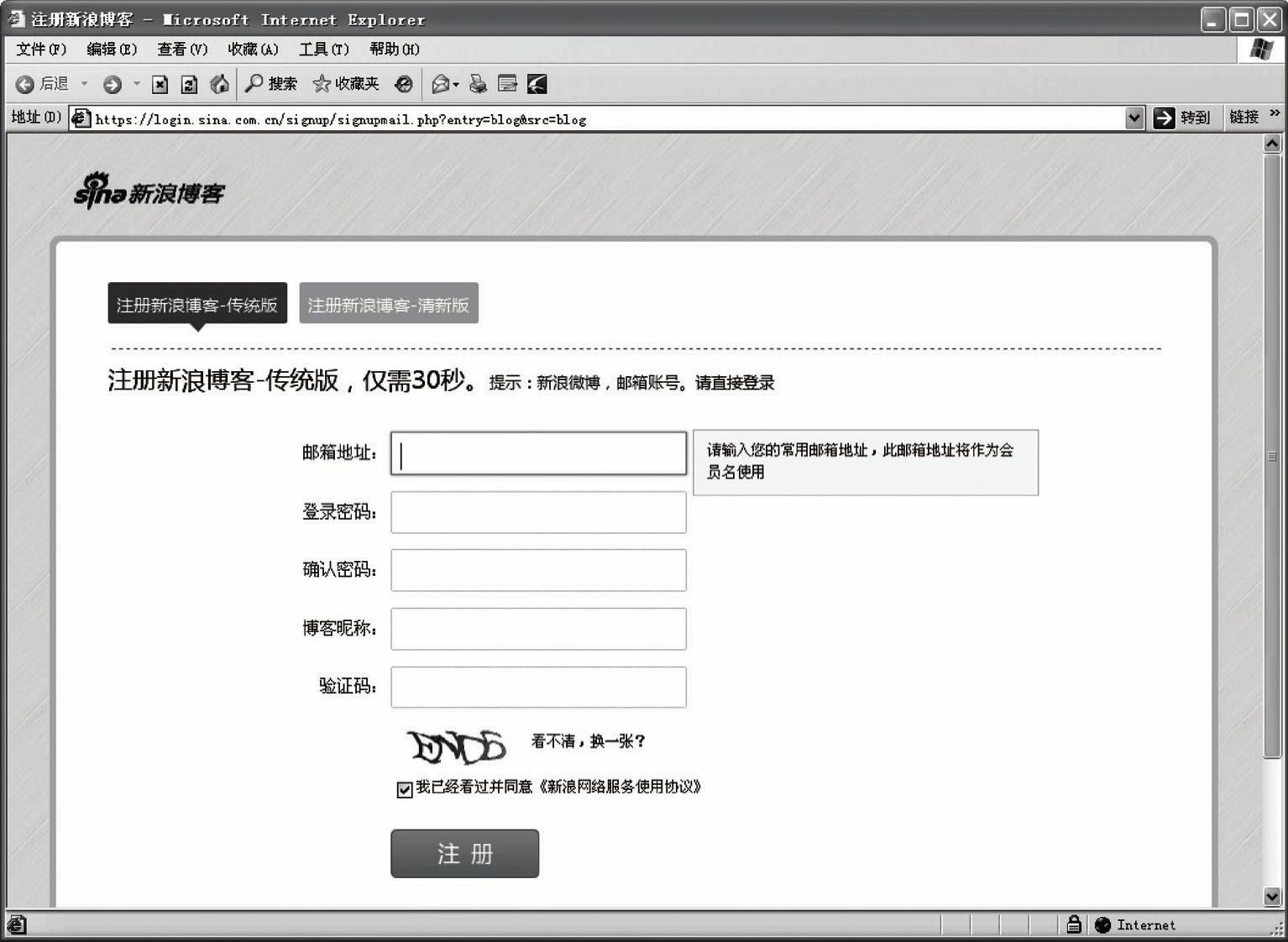Click the page icon in address bar
1288x942 pixels.
coord(81,118)
